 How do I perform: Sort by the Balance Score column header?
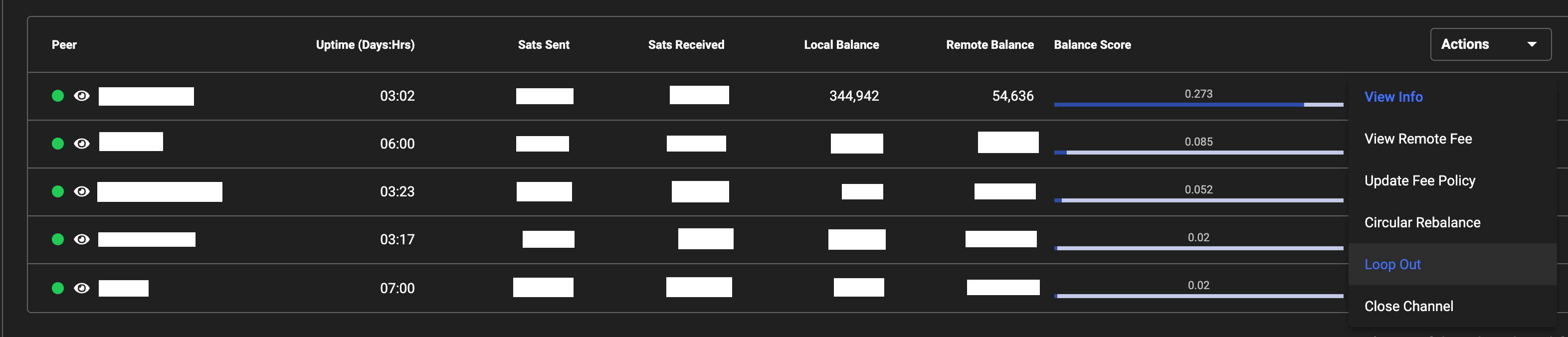1092,45
